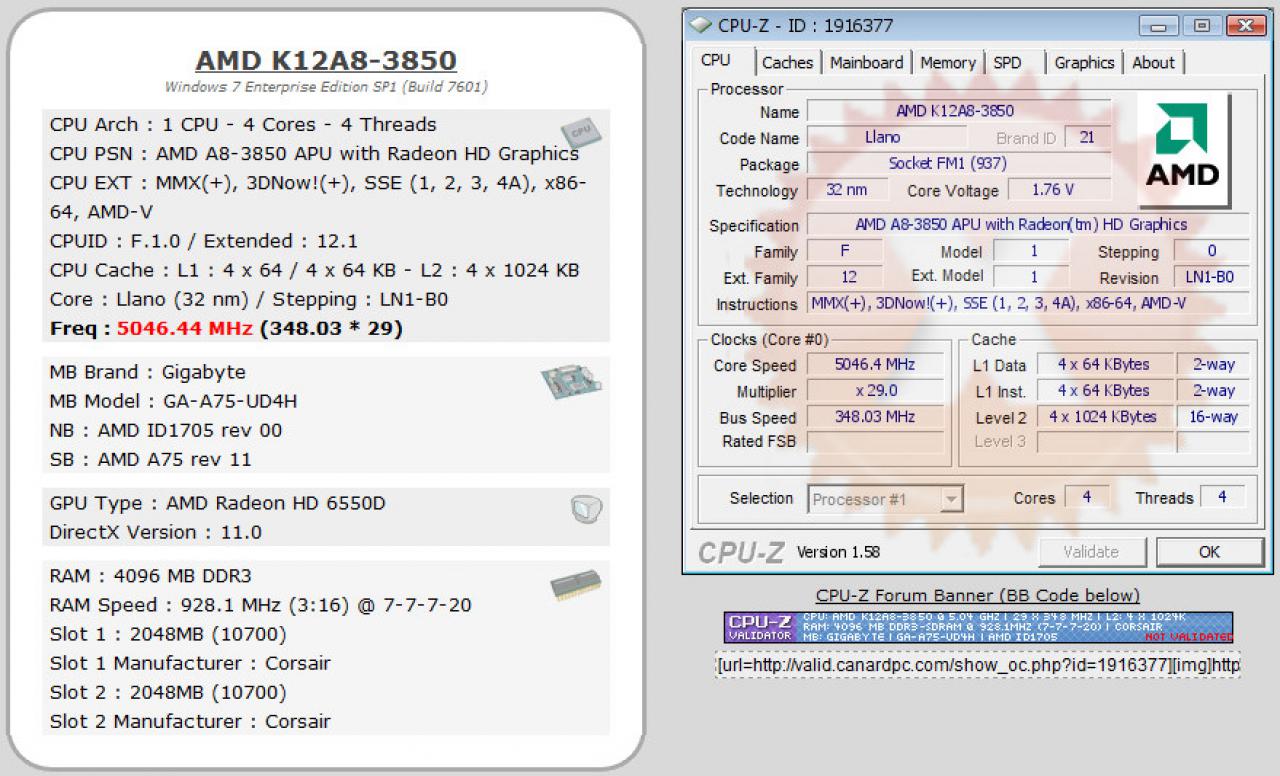Click the Multiplier value x 29.0
Viewport: 1280px width, 776px height.
[x=875, y=390]
